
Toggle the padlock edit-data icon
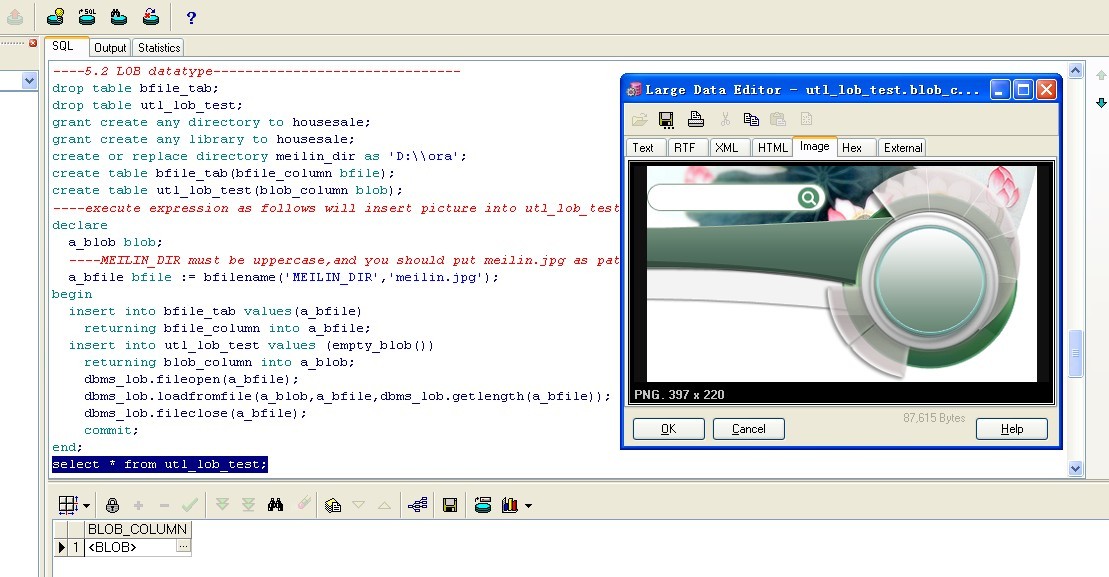112,505
